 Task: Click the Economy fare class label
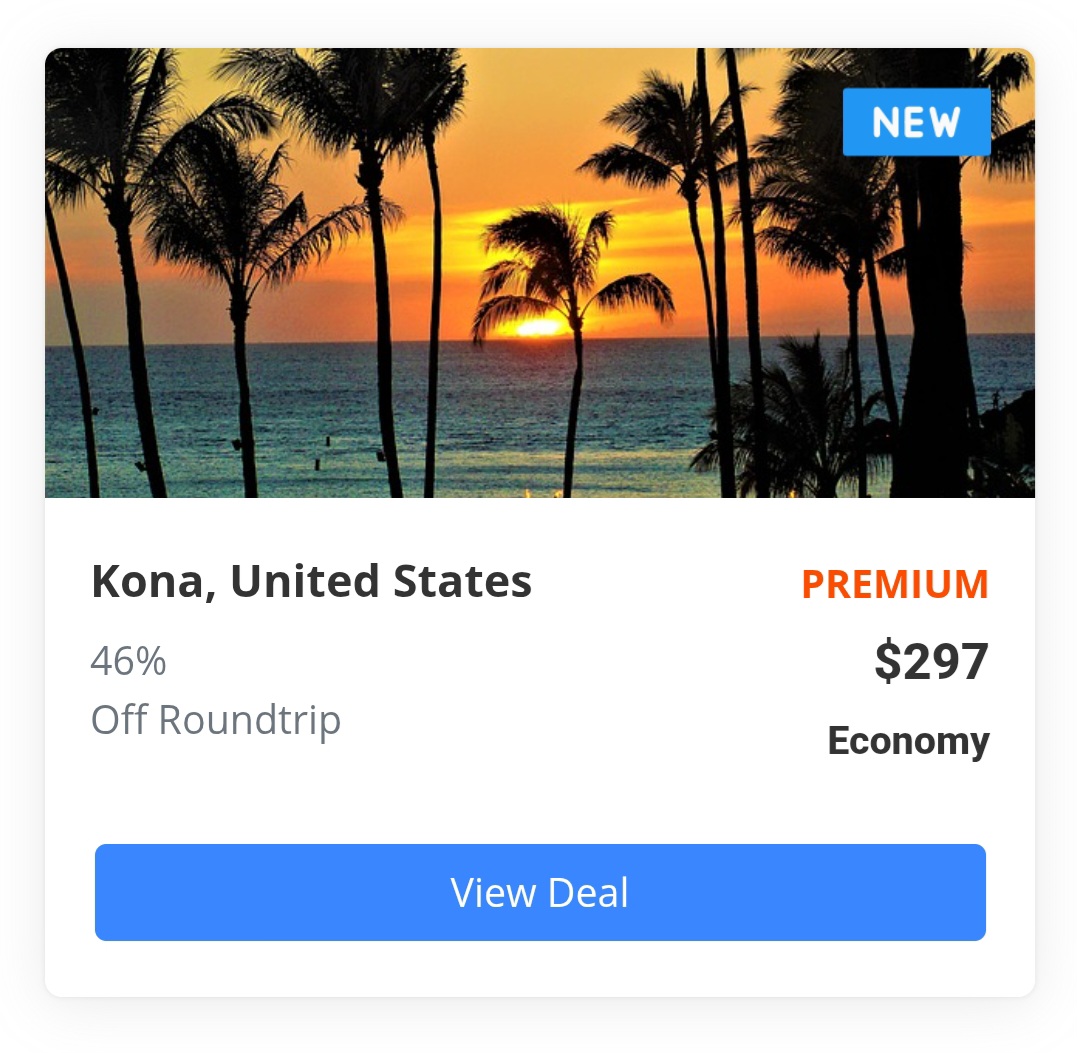[908, 742]
